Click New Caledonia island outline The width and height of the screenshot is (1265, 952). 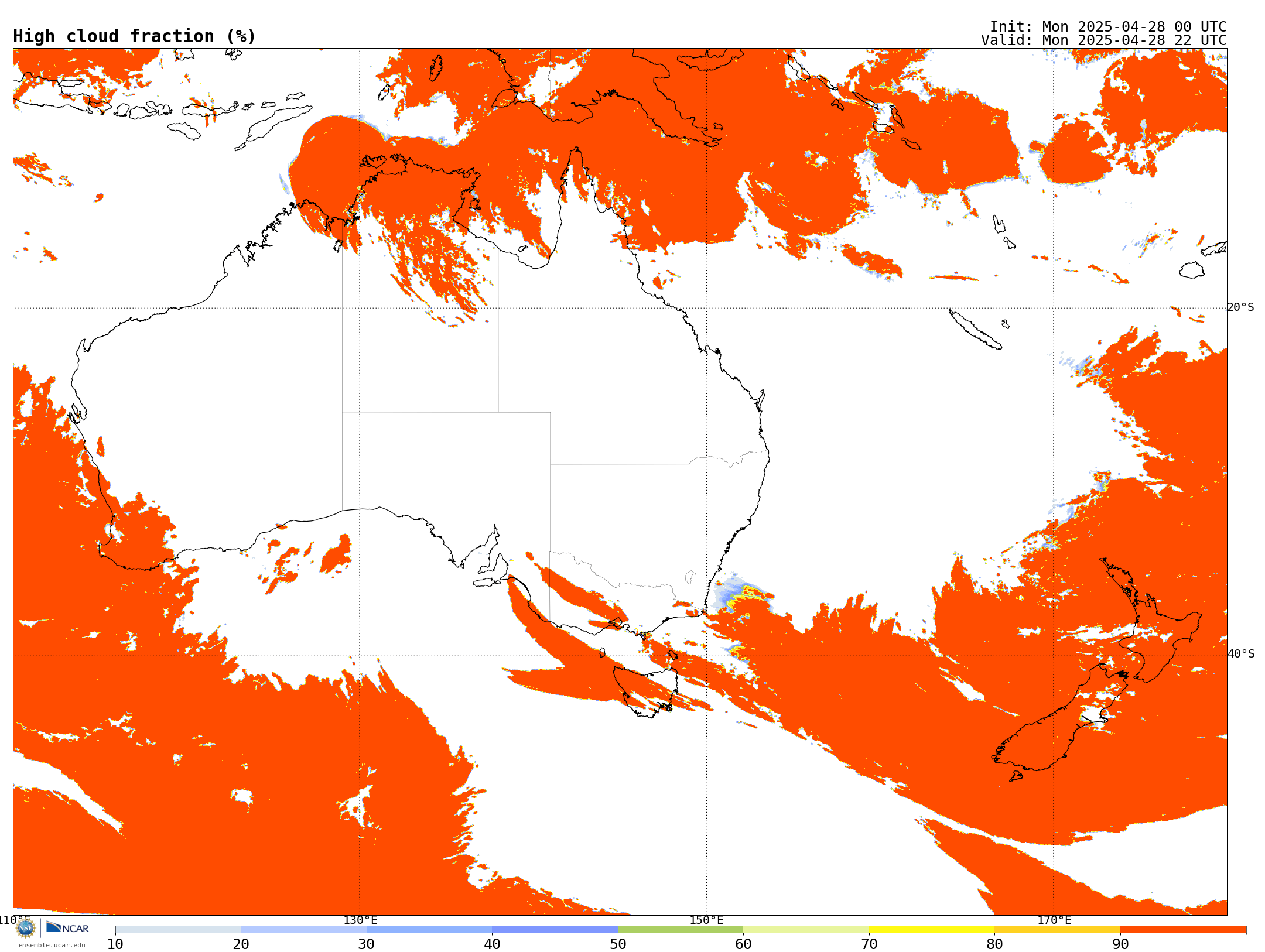(975, 330)
